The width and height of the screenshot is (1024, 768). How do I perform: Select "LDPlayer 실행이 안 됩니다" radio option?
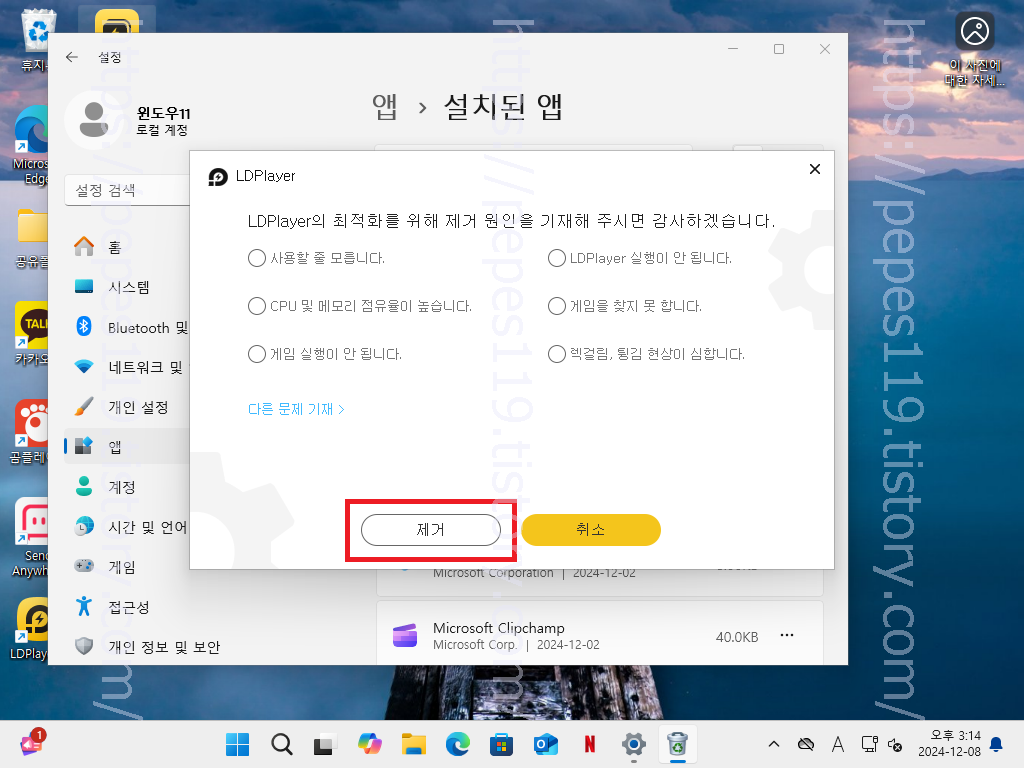coord(556,258)
